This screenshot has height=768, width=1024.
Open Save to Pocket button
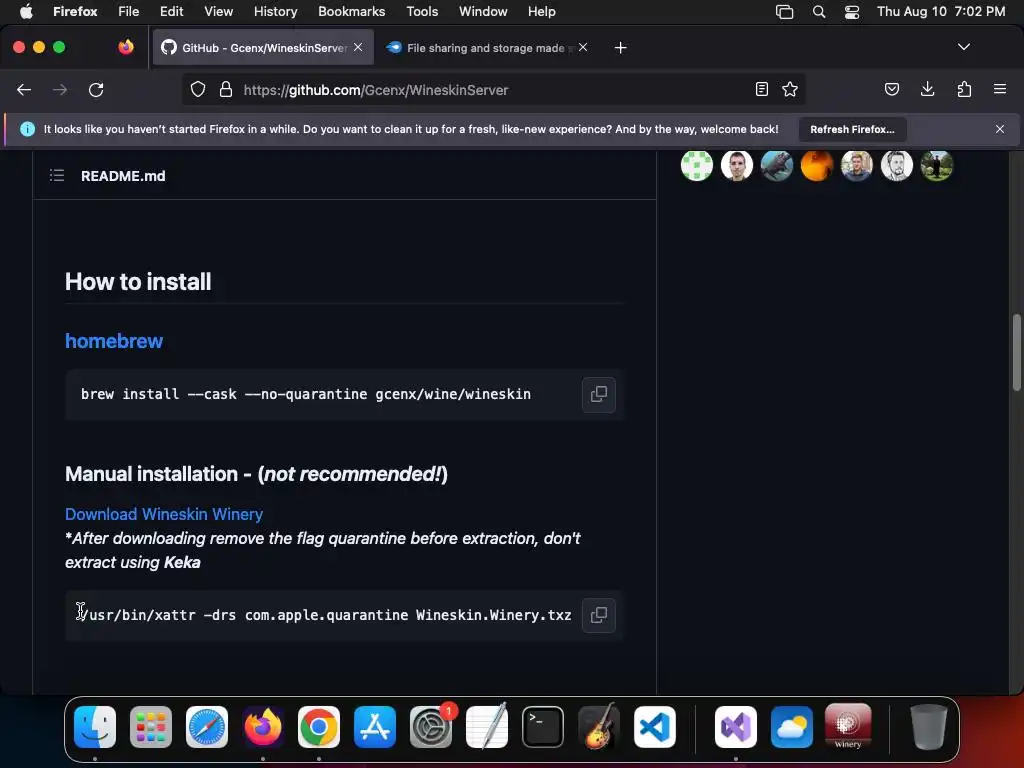(x=891, y=89)
